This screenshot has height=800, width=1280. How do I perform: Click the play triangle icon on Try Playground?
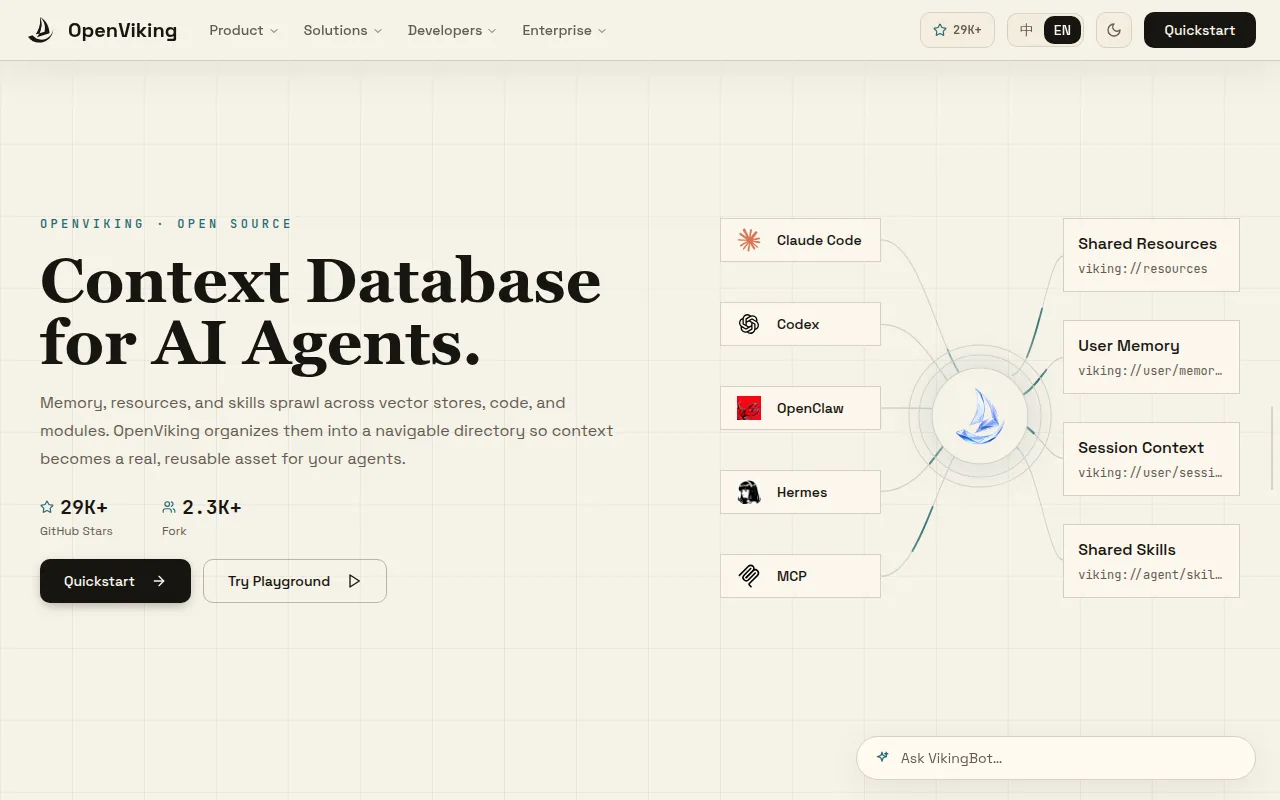(354, 581)
